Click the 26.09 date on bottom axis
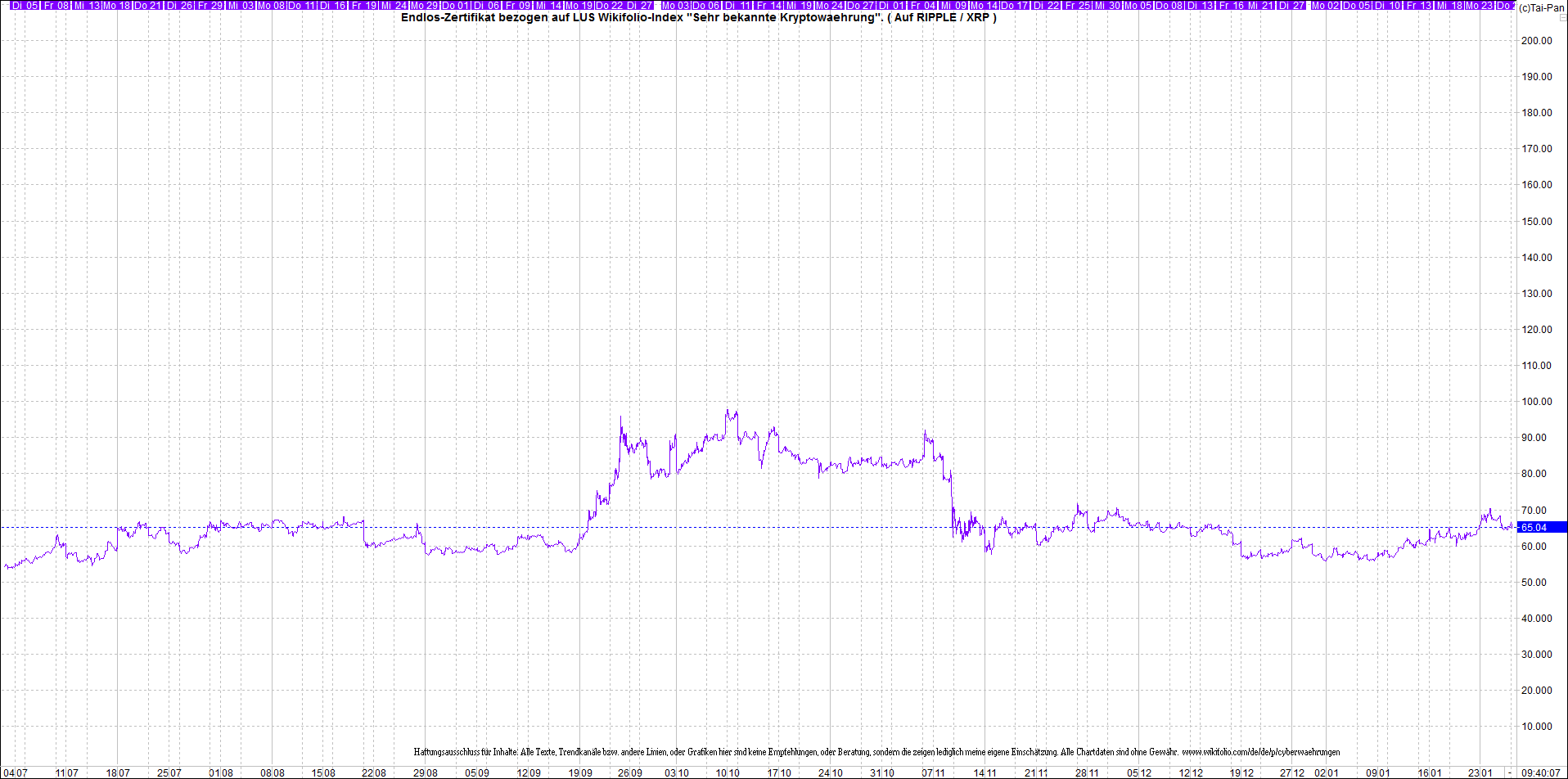This screenshot has height=779, width=1568. pyautogui.click(x=629, y=772)
